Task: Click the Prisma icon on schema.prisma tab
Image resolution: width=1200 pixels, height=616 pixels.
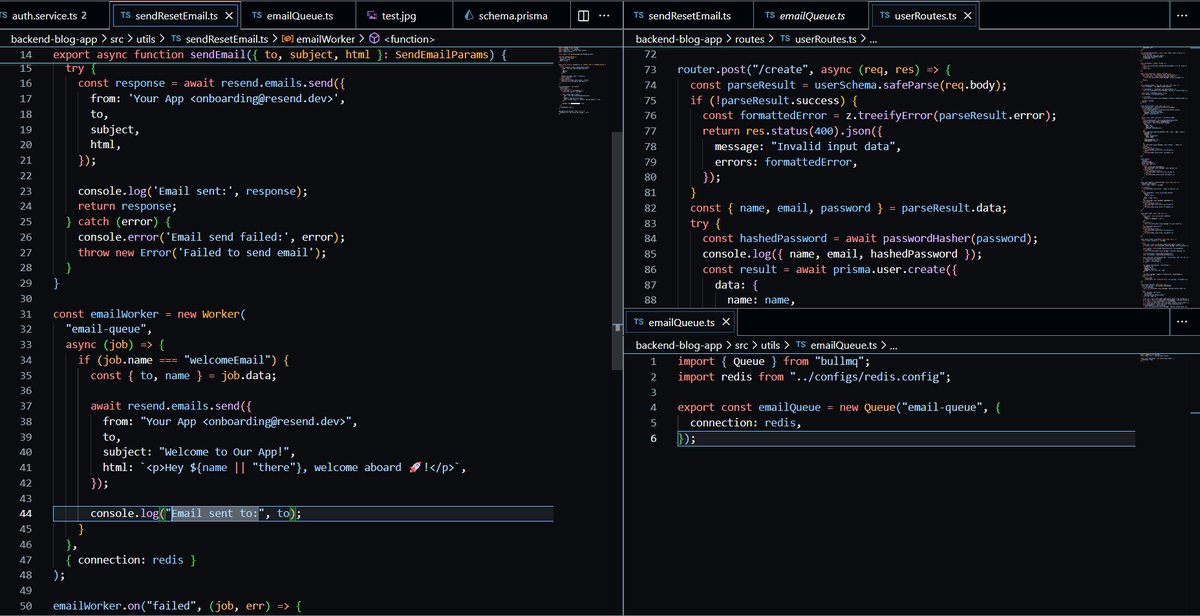Action: point(471,17)
